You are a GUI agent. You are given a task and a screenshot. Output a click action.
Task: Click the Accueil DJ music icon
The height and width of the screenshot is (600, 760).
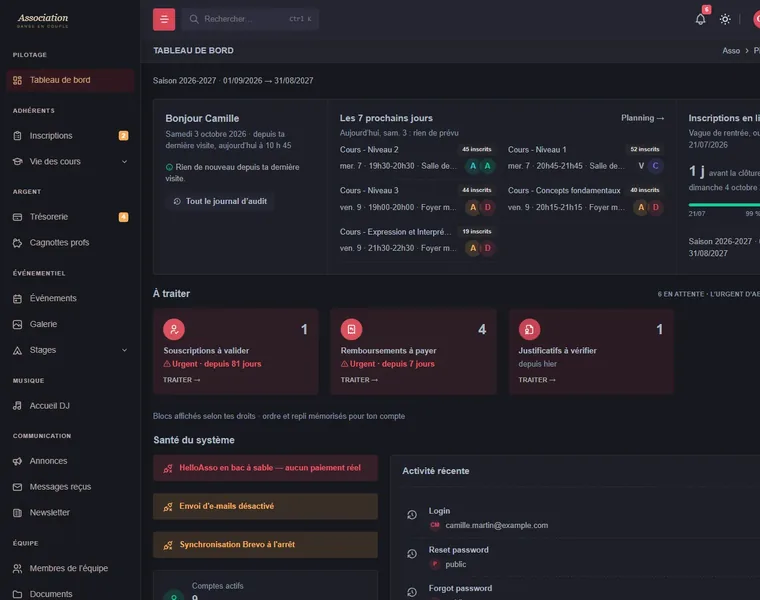[17, 406]
